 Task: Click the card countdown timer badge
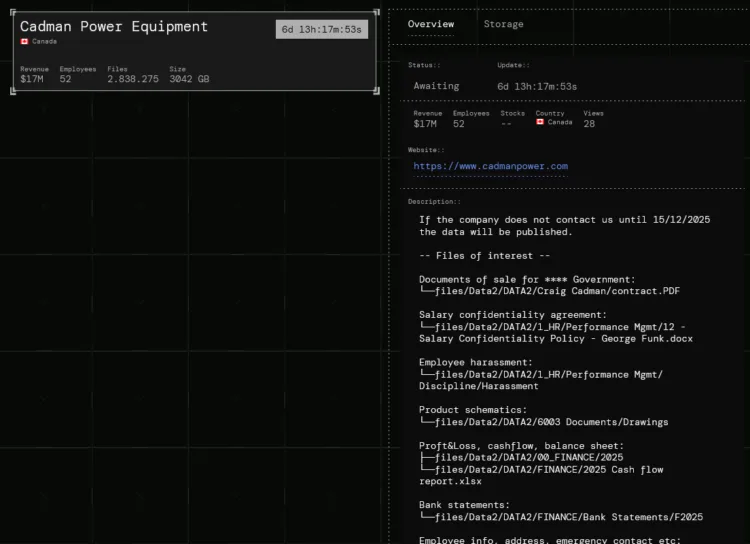(x=321, y=29)
